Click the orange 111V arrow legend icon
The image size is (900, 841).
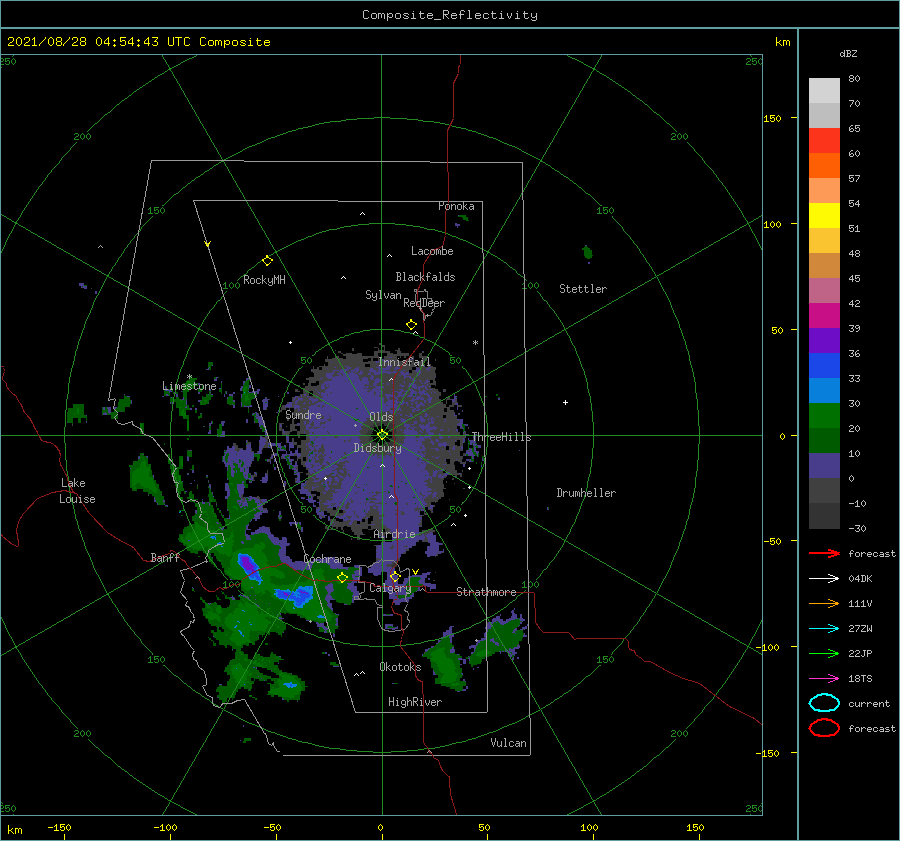tap(824, 603)
